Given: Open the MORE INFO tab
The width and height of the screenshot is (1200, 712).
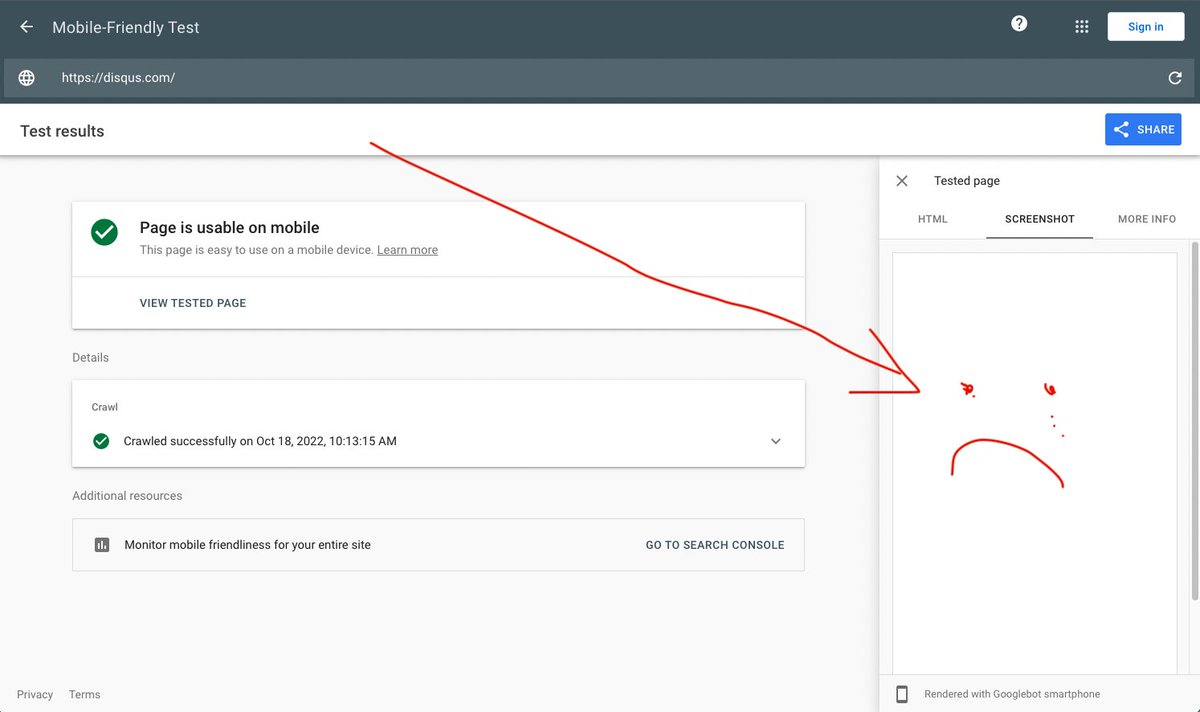Looking at the screenshot, I should tap(1147, 219).
